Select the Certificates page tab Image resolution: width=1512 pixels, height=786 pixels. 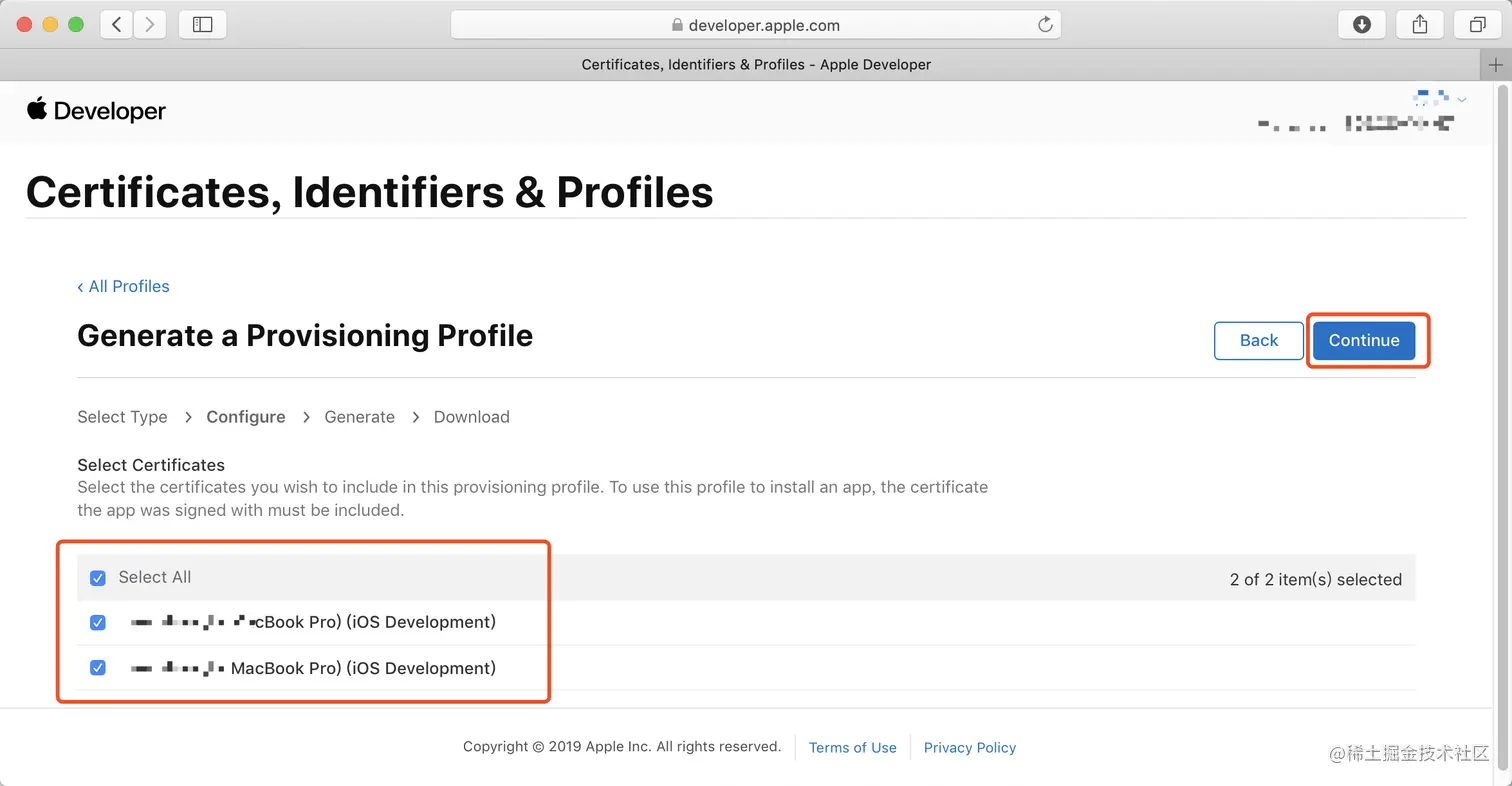756,64
